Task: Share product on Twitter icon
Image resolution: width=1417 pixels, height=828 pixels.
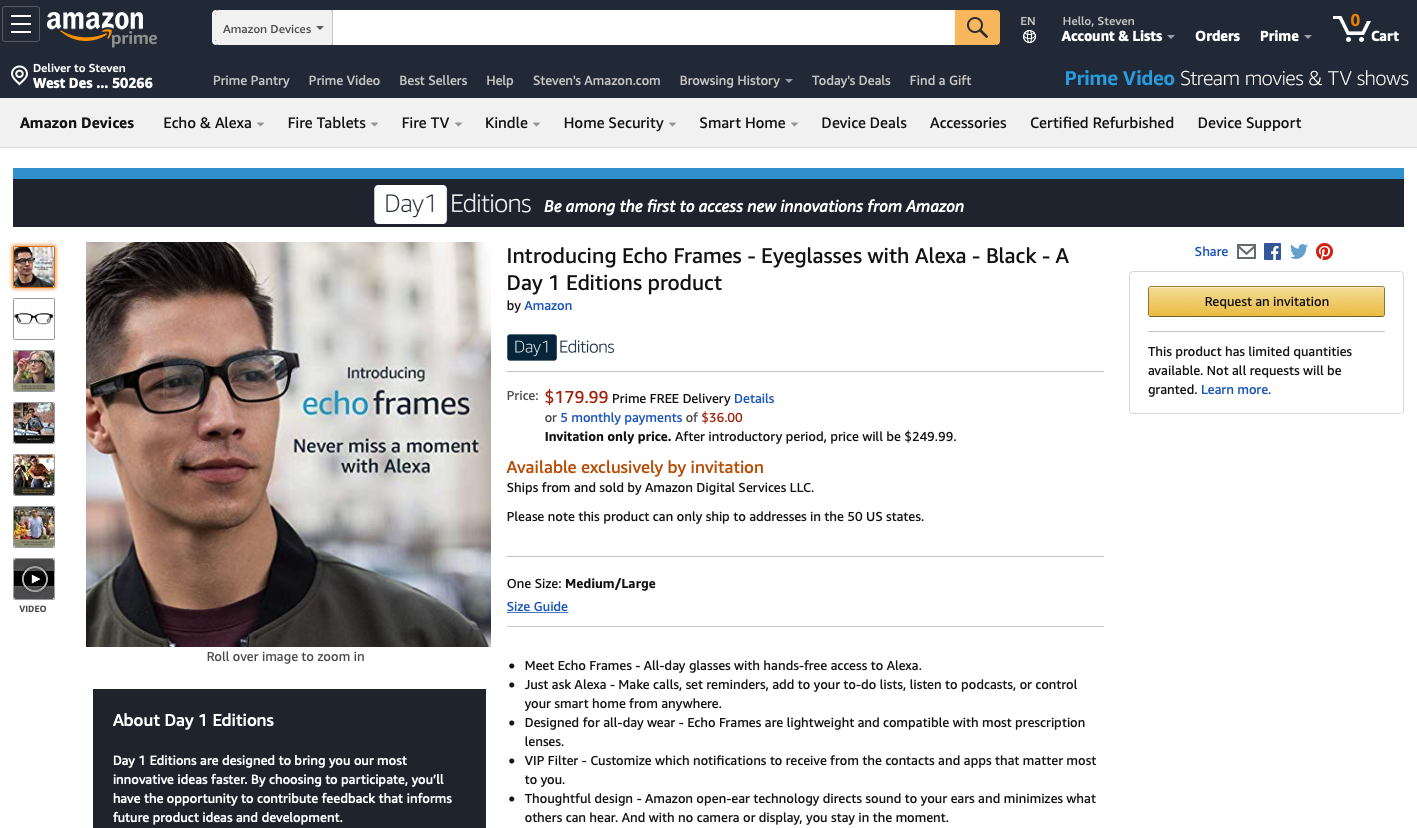Action: pos(1298,252)
